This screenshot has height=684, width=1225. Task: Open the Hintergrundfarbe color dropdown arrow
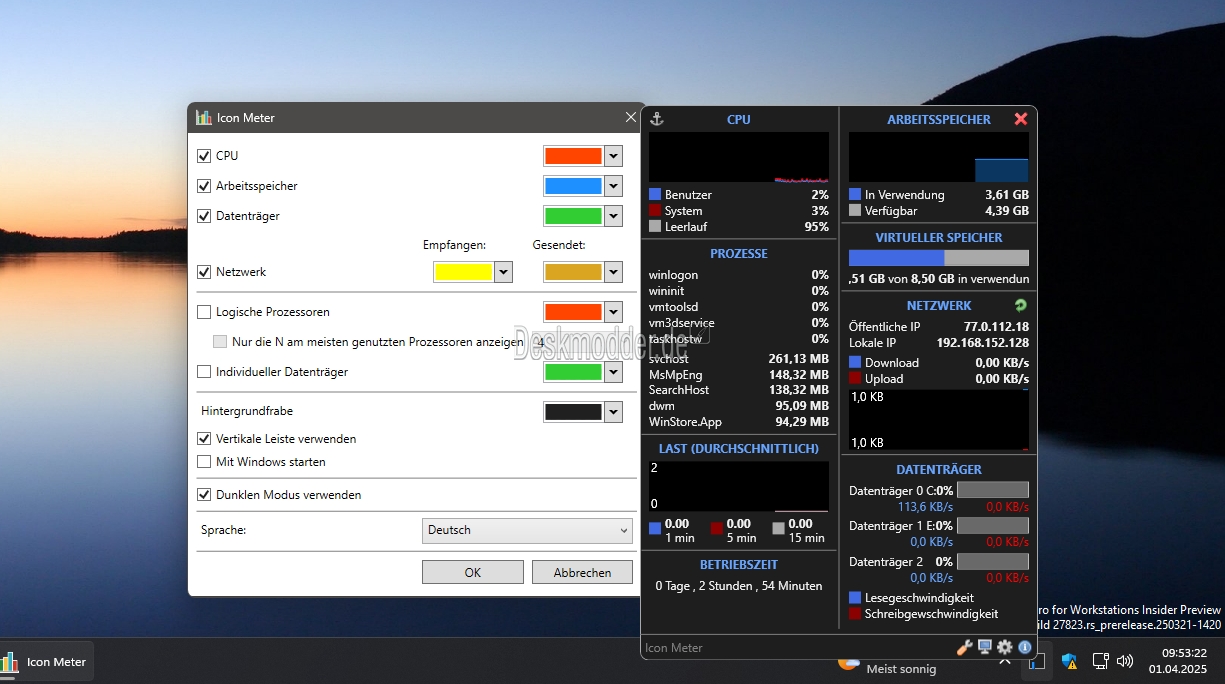[x=613, y=412]
